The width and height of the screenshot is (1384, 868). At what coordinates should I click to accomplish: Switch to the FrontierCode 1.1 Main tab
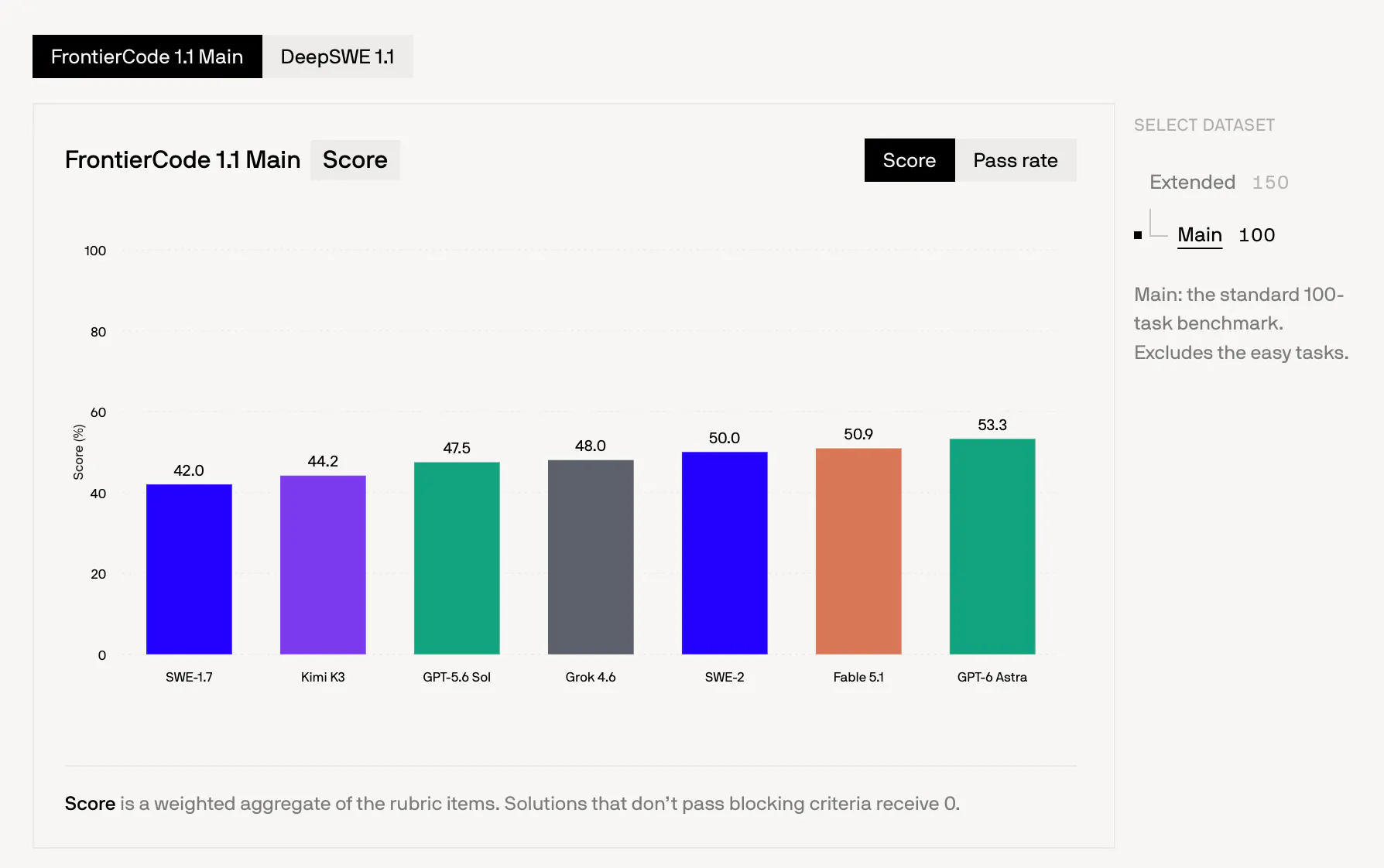pos(147,56)
